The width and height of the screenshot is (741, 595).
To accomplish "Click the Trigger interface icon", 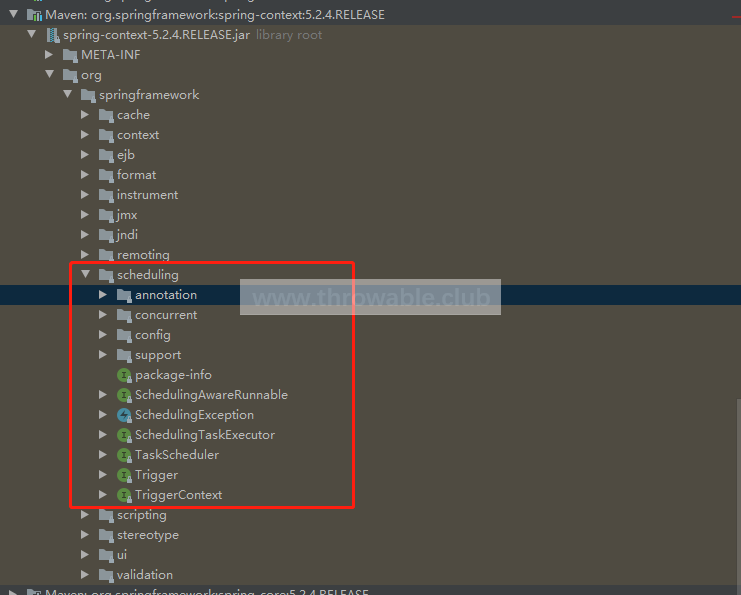I will pyautogui.click(x=124, y=475).
